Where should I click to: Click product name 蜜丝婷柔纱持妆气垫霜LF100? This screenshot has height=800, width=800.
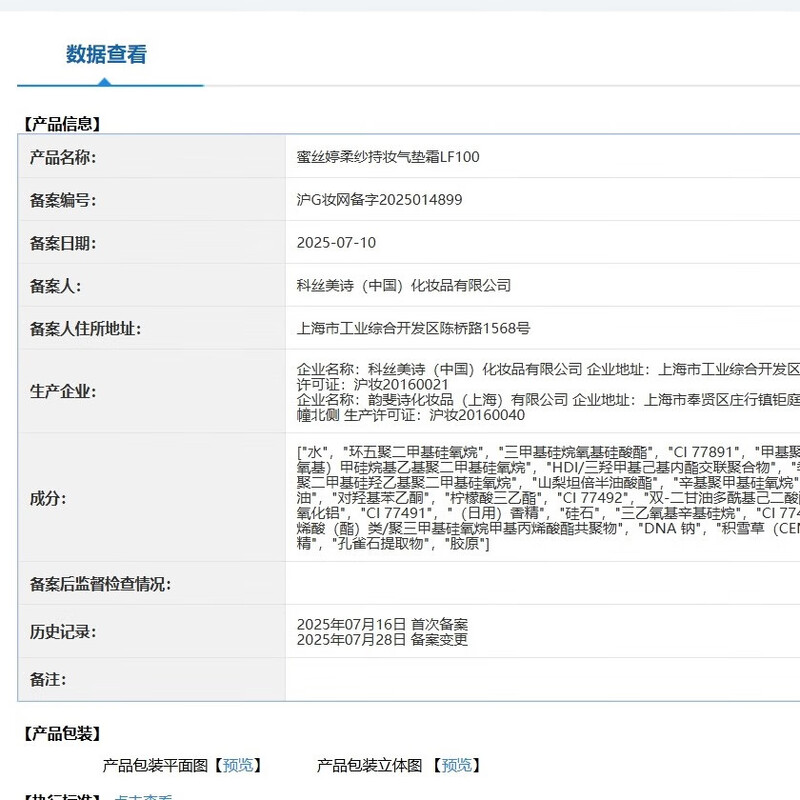tap(388, 157)
